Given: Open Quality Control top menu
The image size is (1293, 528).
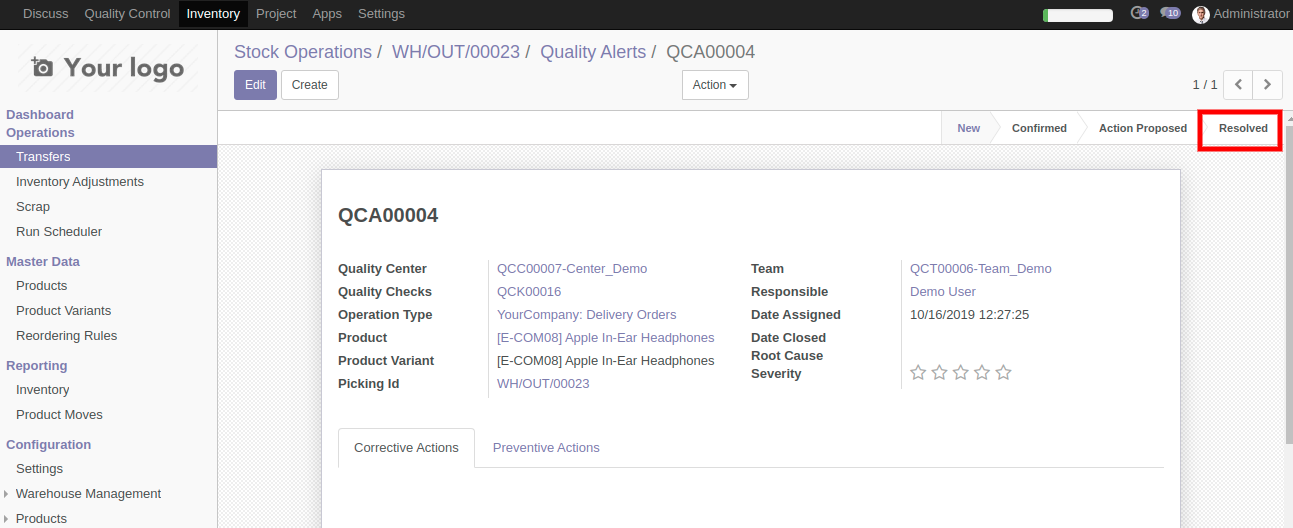Looking at the screenshot, I should coord(125,14).
